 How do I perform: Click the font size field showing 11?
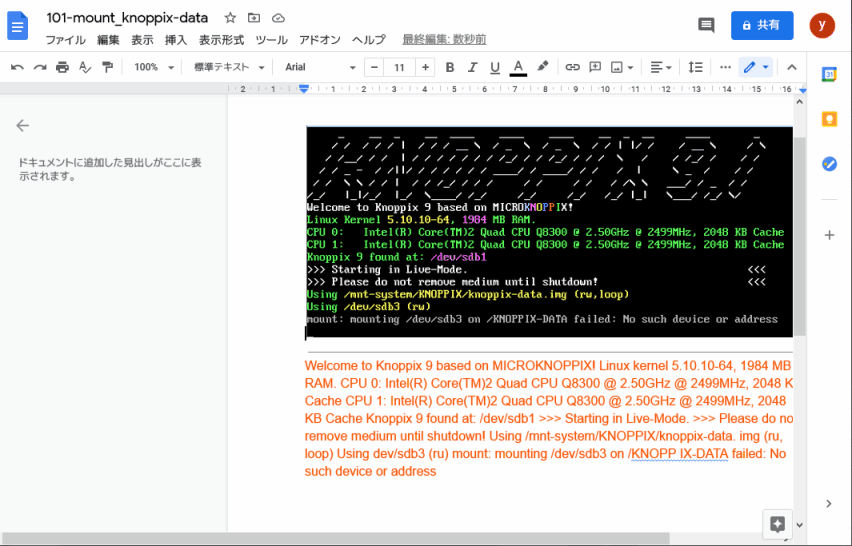coord(399,67)
